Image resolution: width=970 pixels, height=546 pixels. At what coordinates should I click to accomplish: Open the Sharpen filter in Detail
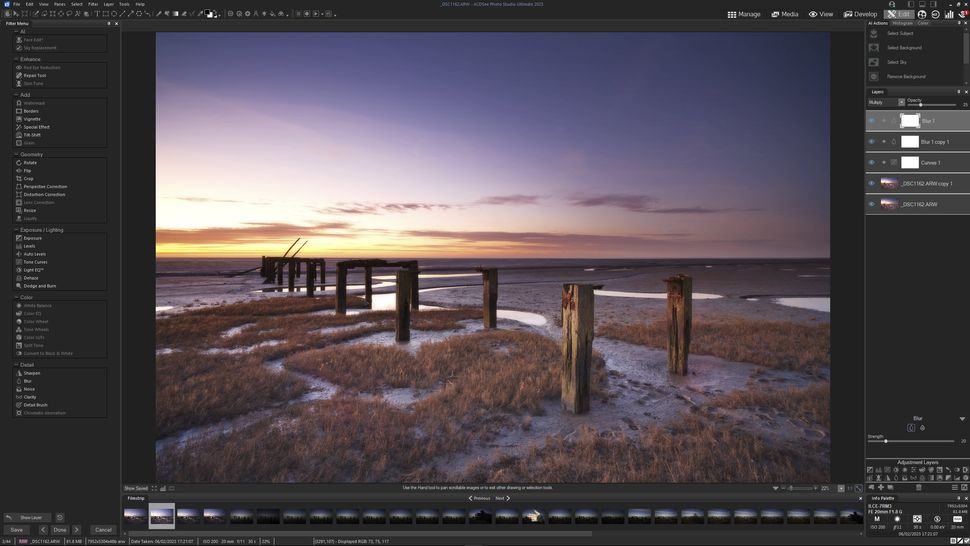tap(32, 373)
